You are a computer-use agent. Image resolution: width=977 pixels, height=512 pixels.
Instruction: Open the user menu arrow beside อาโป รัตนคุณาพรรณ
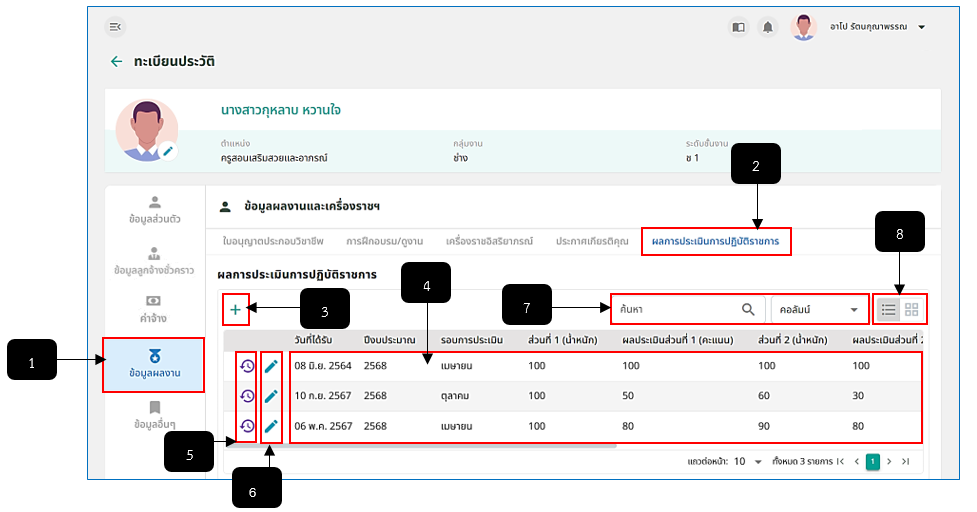pos(922,27)
